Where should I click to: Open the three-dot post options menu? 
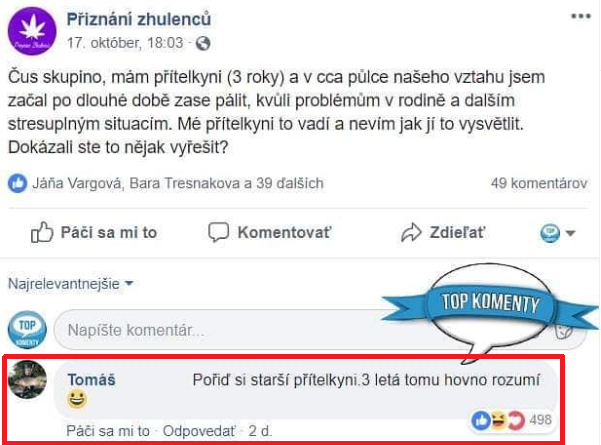(x=579, y=18)
